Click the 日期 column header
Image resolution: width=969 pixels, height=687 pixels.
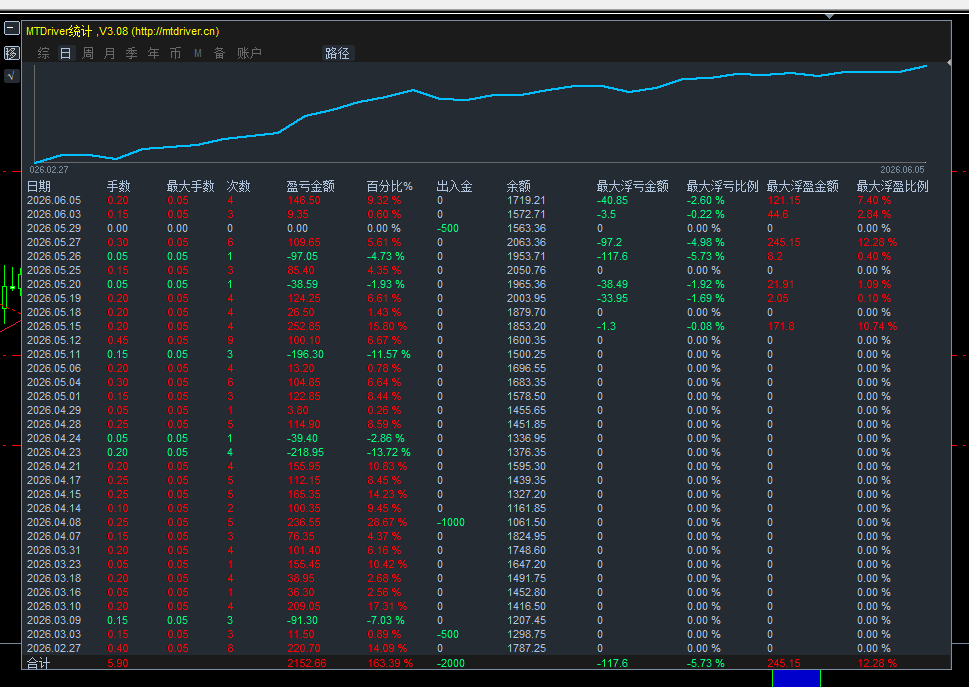tap(39, 186)
